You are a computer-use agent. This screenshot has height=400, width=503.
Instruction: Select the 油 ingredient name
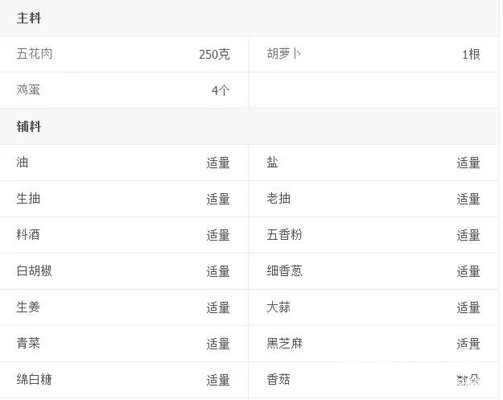[22, 162]
